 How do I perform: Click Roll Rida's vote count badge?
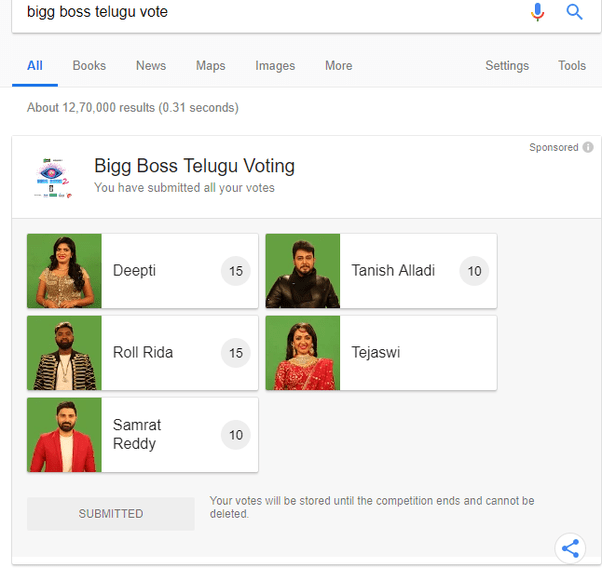click(236, 353)
